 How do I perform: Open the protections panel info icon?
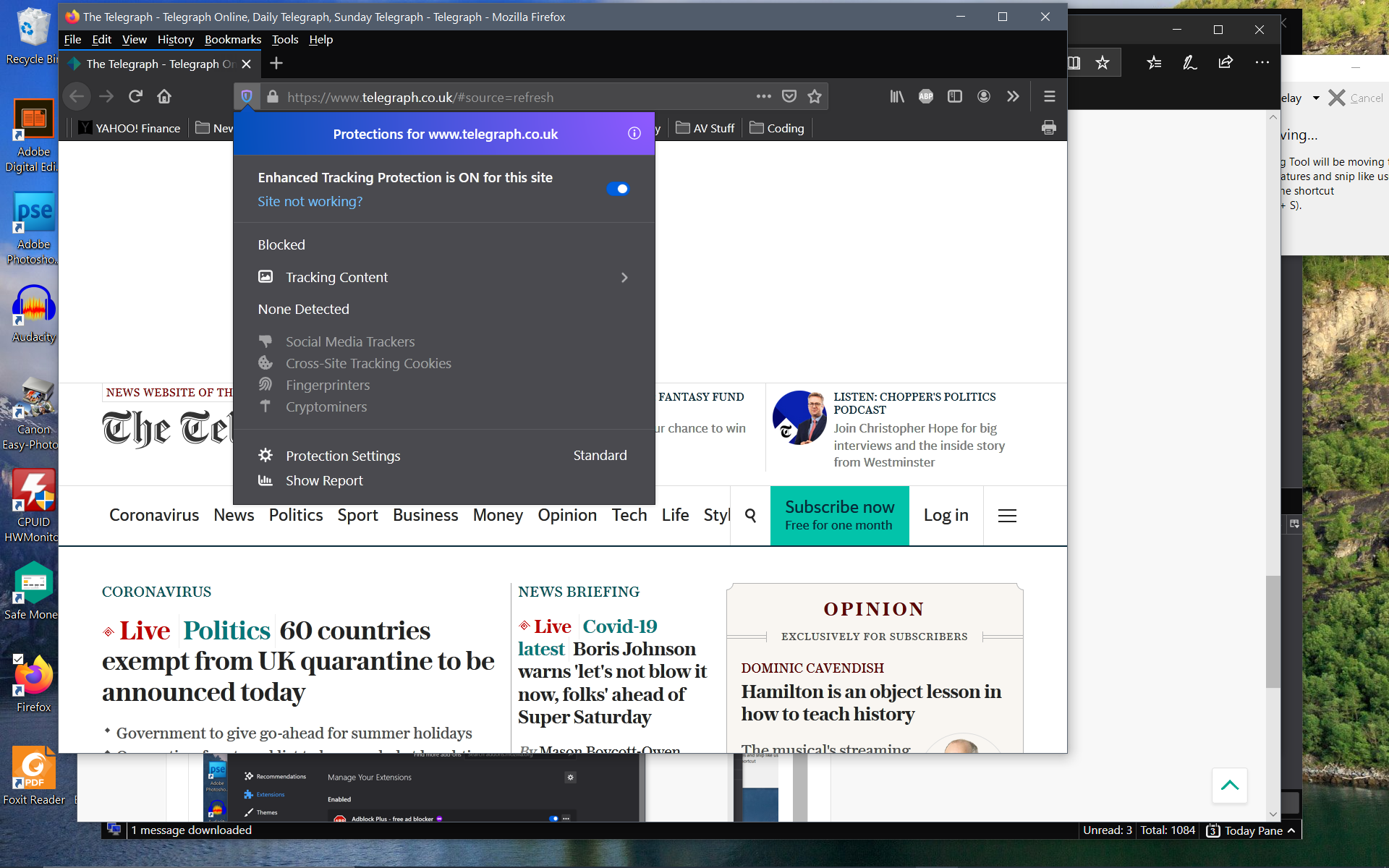634,133
